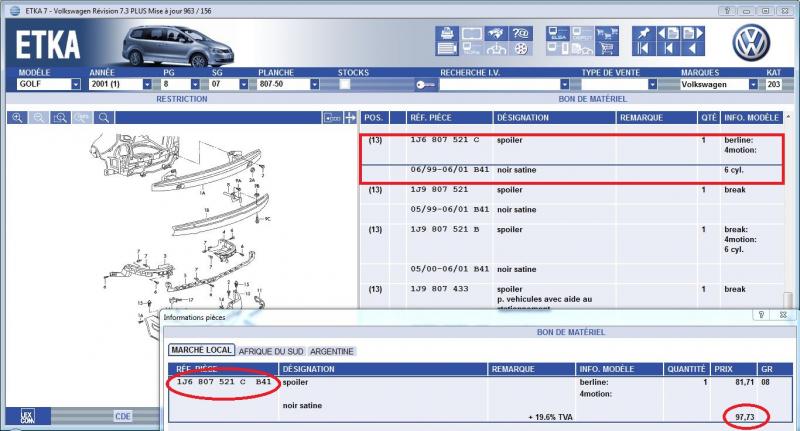This screenshot has height=431, width=800.
Task: Open the ANNÉE dropdown showing 2001 (1)
Action: click(147, 84)
